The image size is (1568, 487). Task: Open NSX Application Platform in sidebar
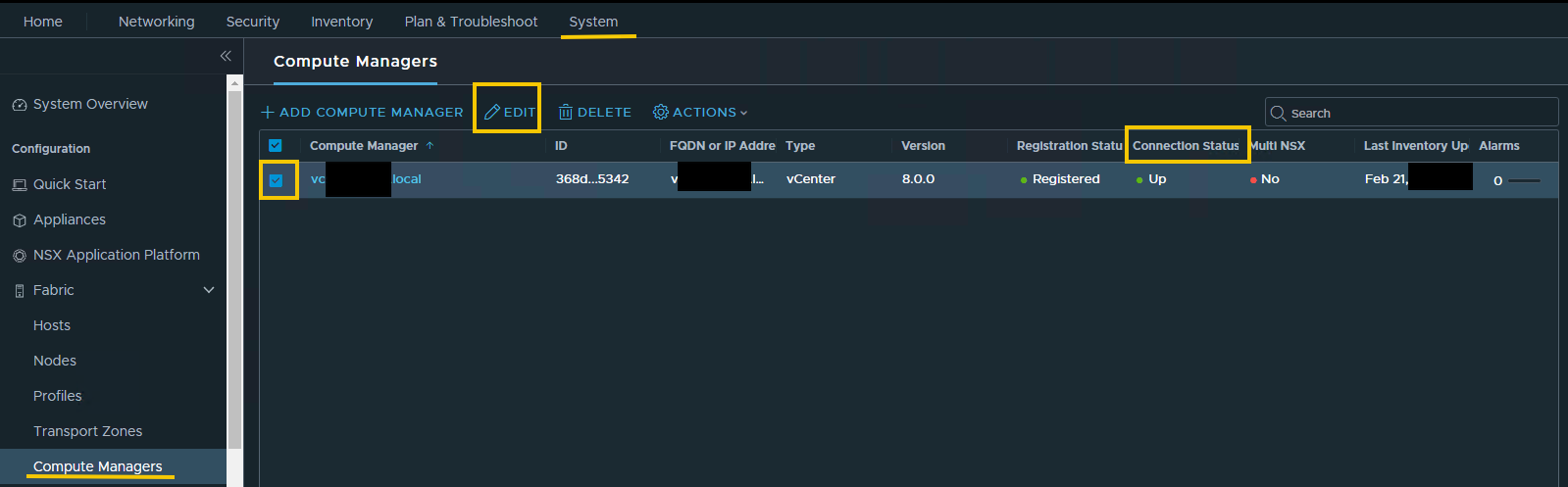(117, 256)
